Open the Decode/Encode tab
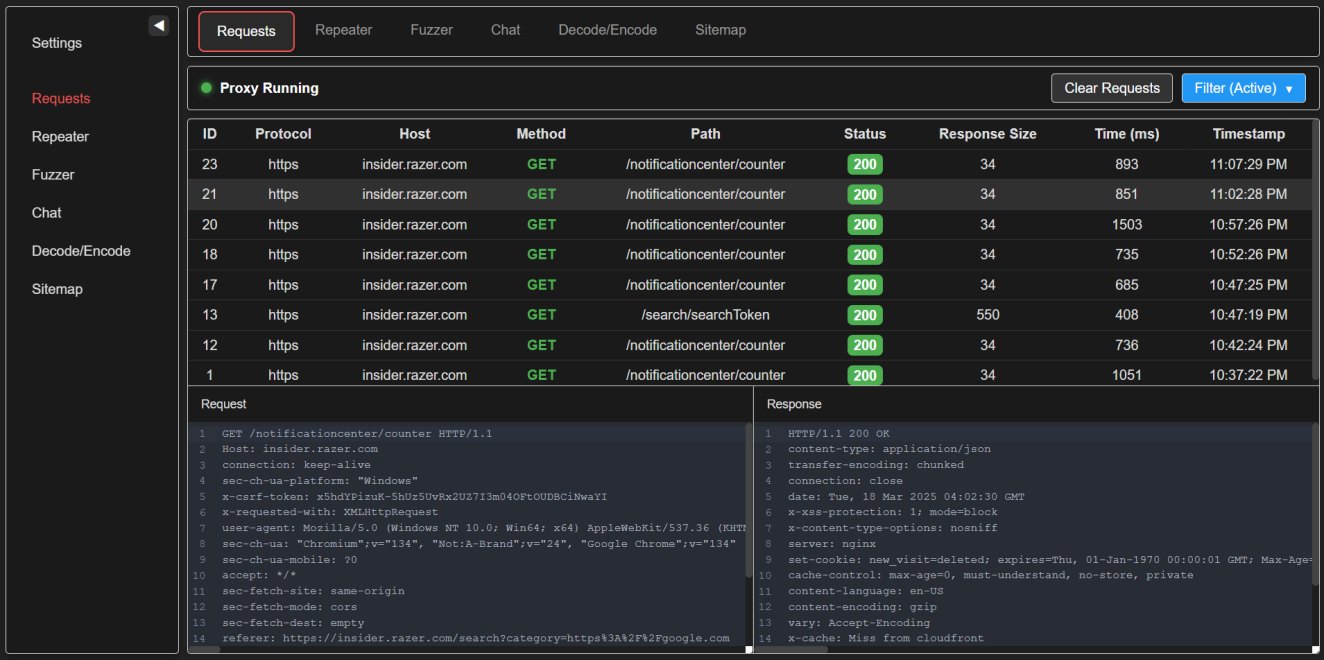Image resolution: width=1324 pixels, height=660 pixels. (607, 30)
